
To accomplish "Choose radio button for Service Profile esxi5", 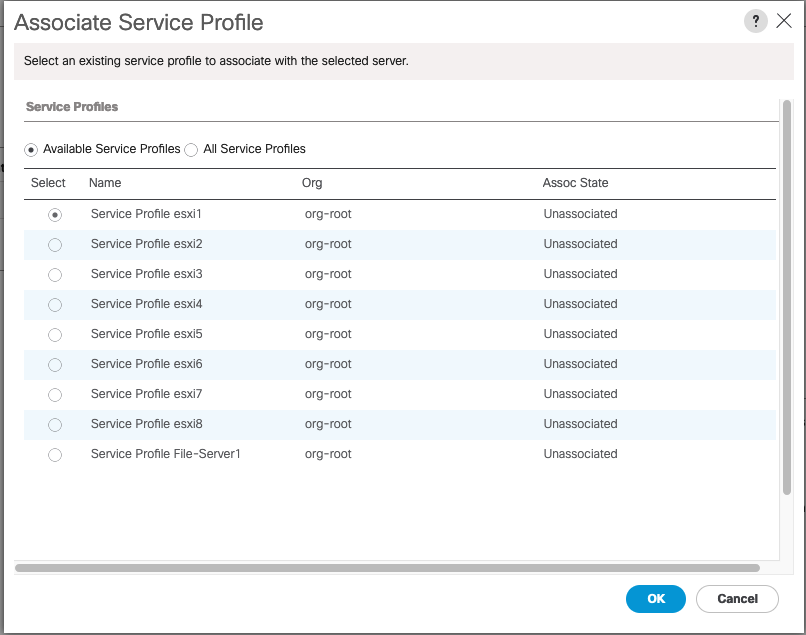I will [55, 335].
